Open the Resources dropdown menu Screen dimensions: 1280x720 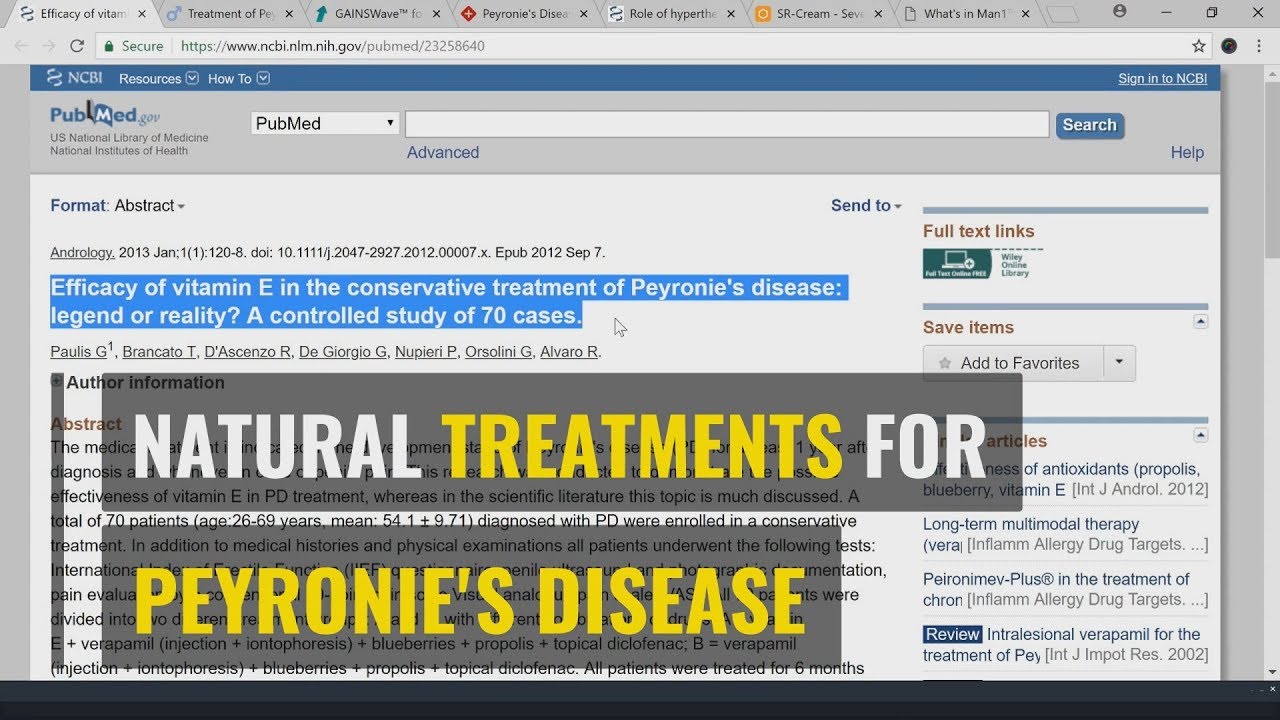point(158,79)
